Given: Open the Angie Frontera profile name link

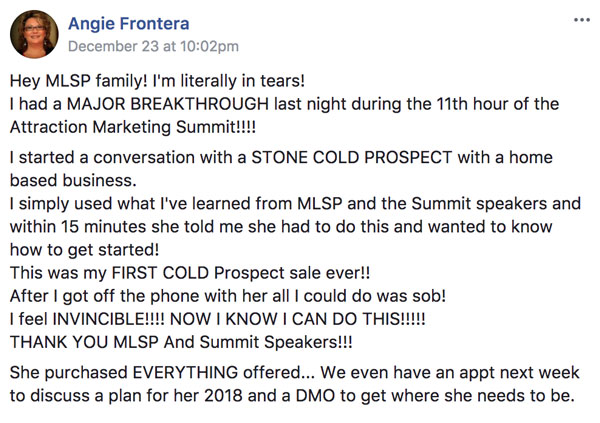Looking at the screenshot, I should [x=129, y=24].
